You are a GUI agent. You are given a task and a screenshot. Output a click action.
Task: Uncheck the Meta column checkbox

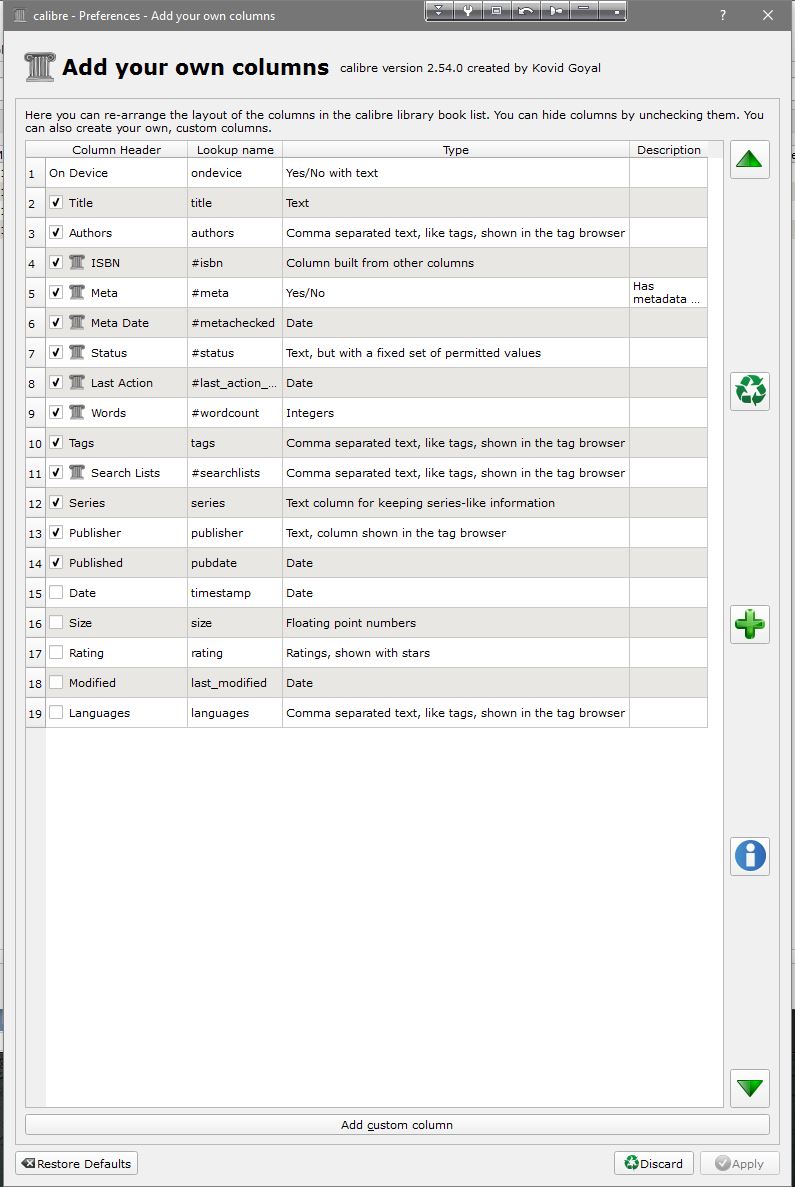click(56, 292)
